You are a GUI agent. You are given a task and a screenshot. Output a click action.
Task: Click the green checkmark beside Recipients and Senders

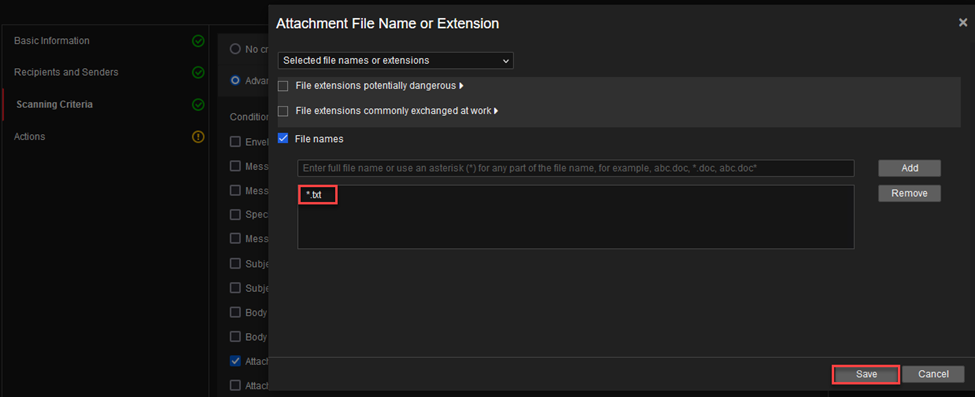[x=198, y=73]
